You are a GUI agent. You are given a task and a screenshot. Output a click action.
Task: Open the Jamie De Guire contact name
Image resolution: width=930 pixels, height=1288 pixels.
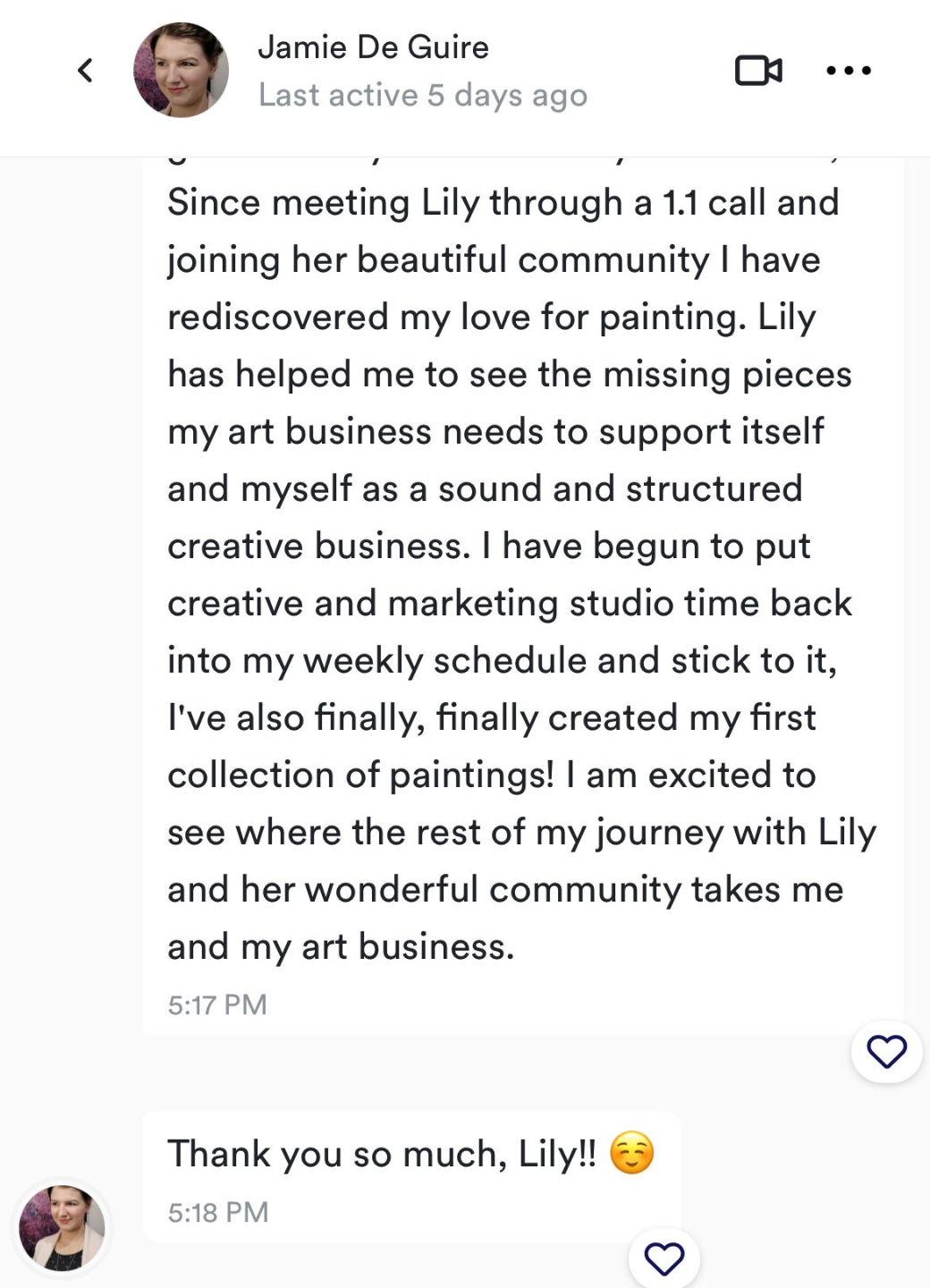click(373, 47)
